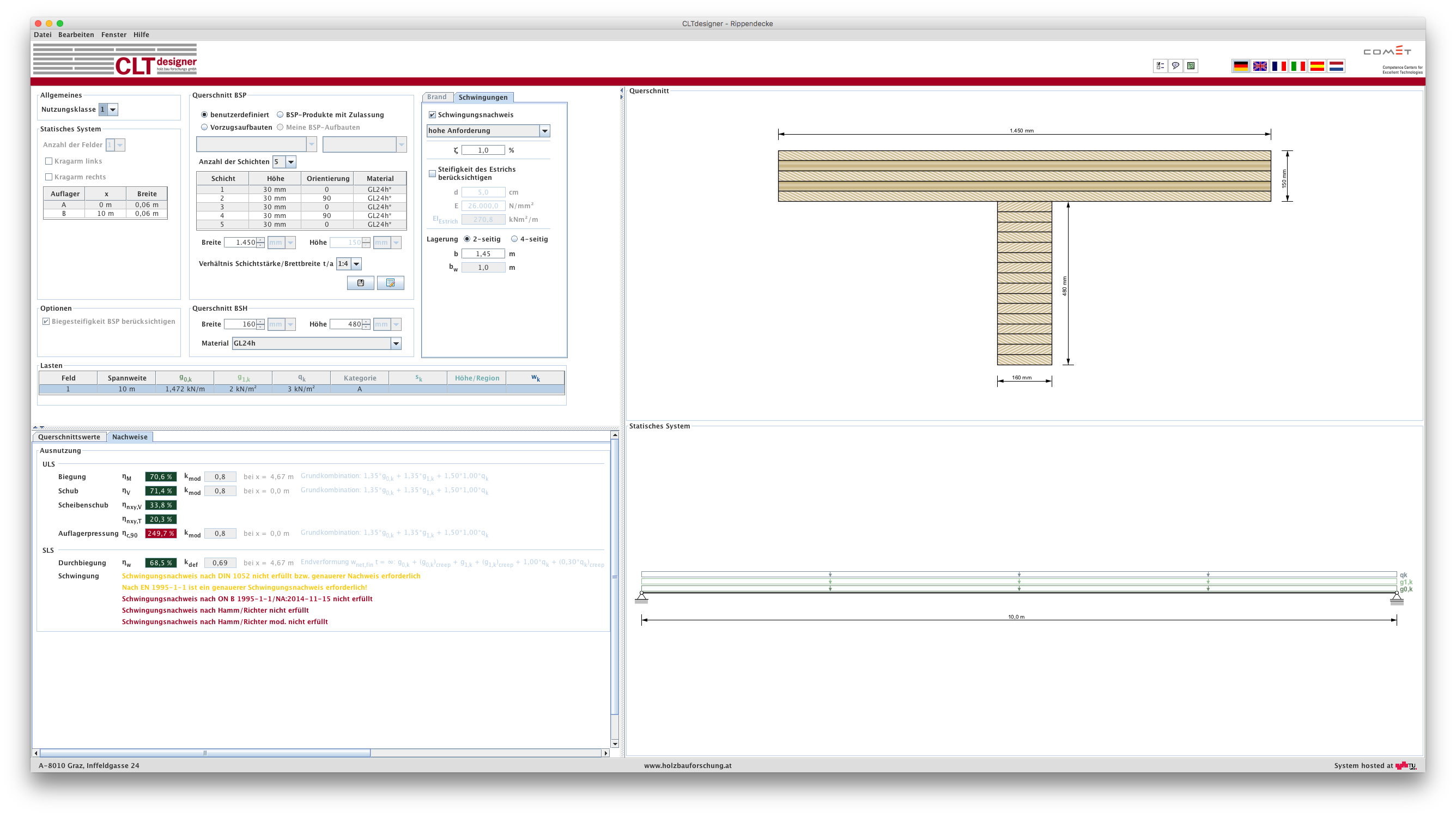The image size is (1456, 816).
Task: Open the GL24h Material dropdown
Action: coord(396,343)
